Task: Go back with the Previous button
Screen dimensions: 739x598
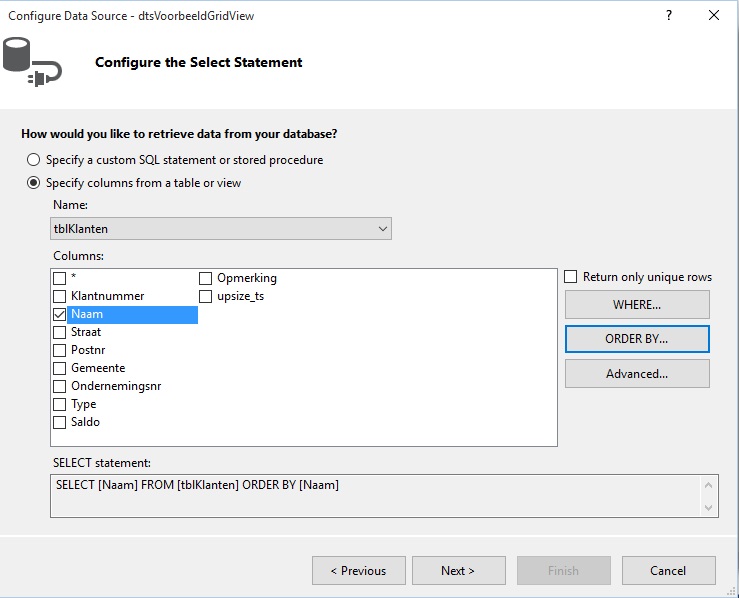Action: tap(359, 571)
